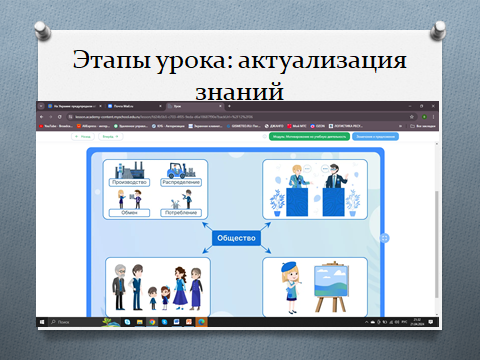Go back using the browser back arrow
Screen dimensions: 480x360
42,117
